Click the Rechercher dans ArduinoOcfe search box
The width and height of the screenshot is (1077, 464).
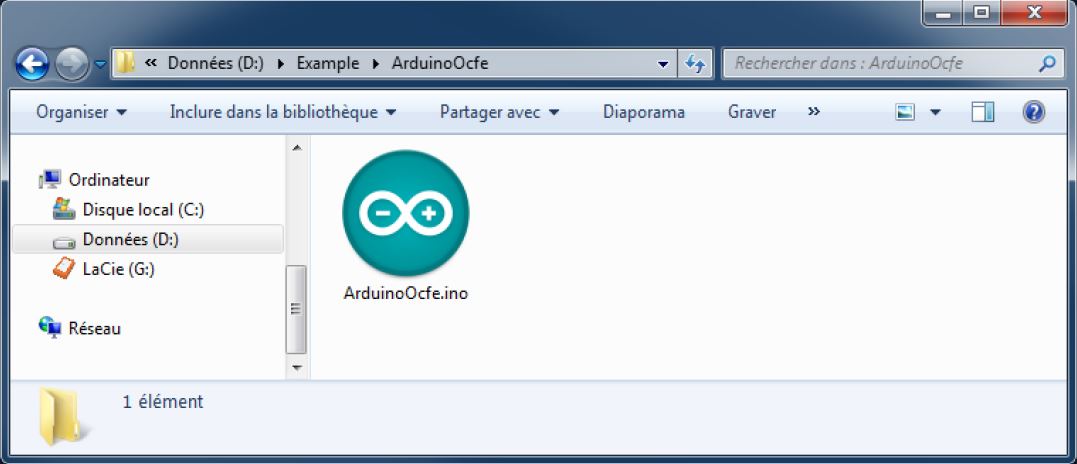pyautogui.click(x=881, y=64)
